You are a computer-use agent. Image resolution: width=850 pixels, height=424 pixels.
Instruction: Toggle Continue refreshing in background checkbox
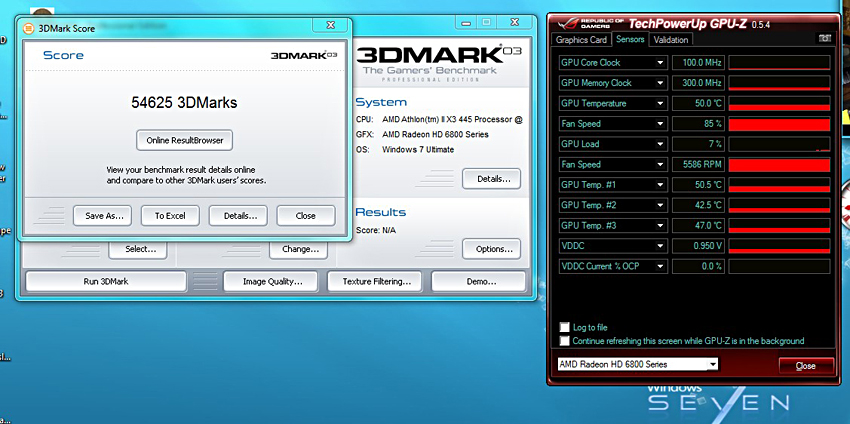[x=565, y=341]
